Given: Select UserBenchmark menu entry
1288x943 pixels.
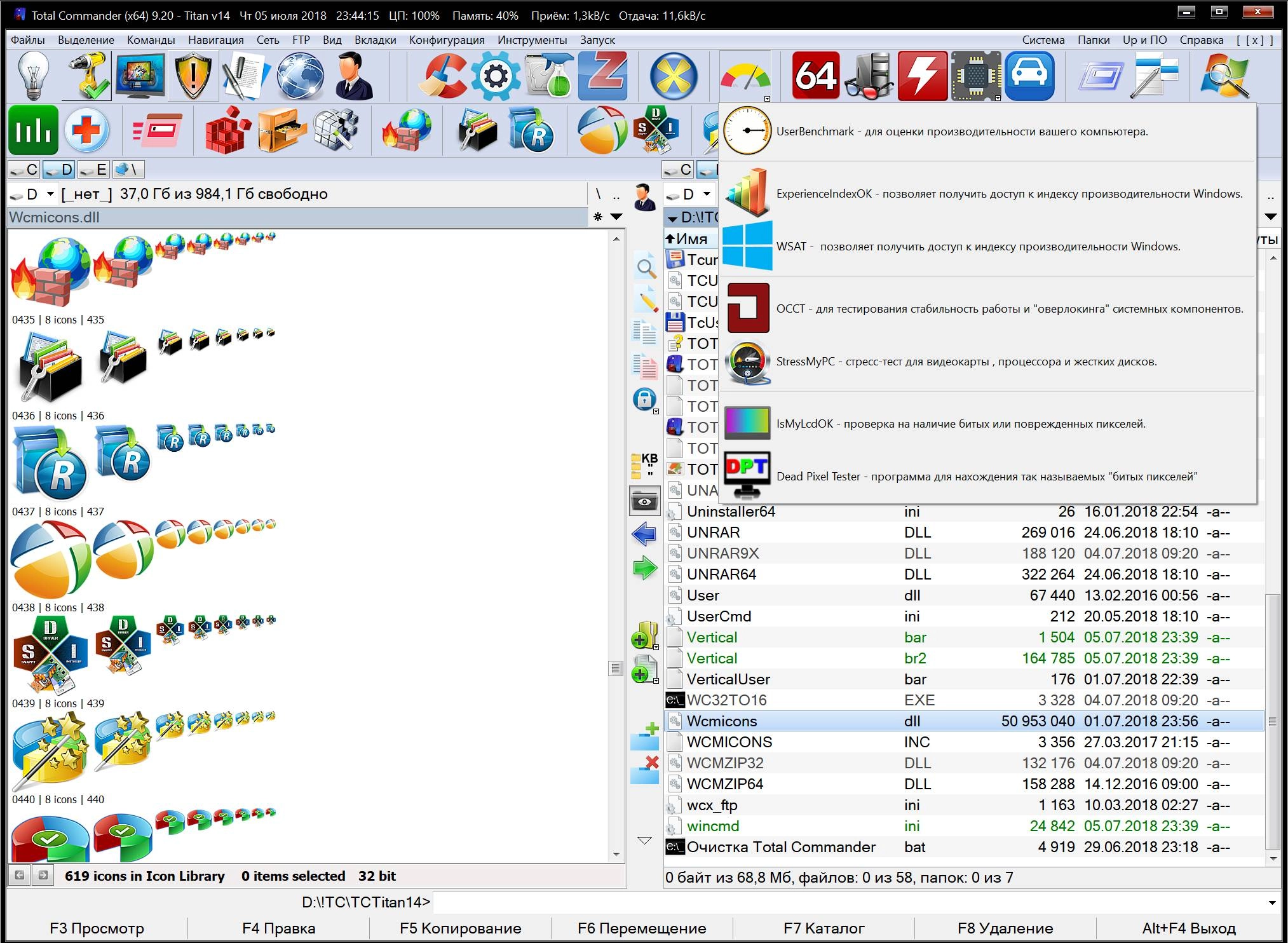Looking at the screenshot, I should click(x=987, y=132).
